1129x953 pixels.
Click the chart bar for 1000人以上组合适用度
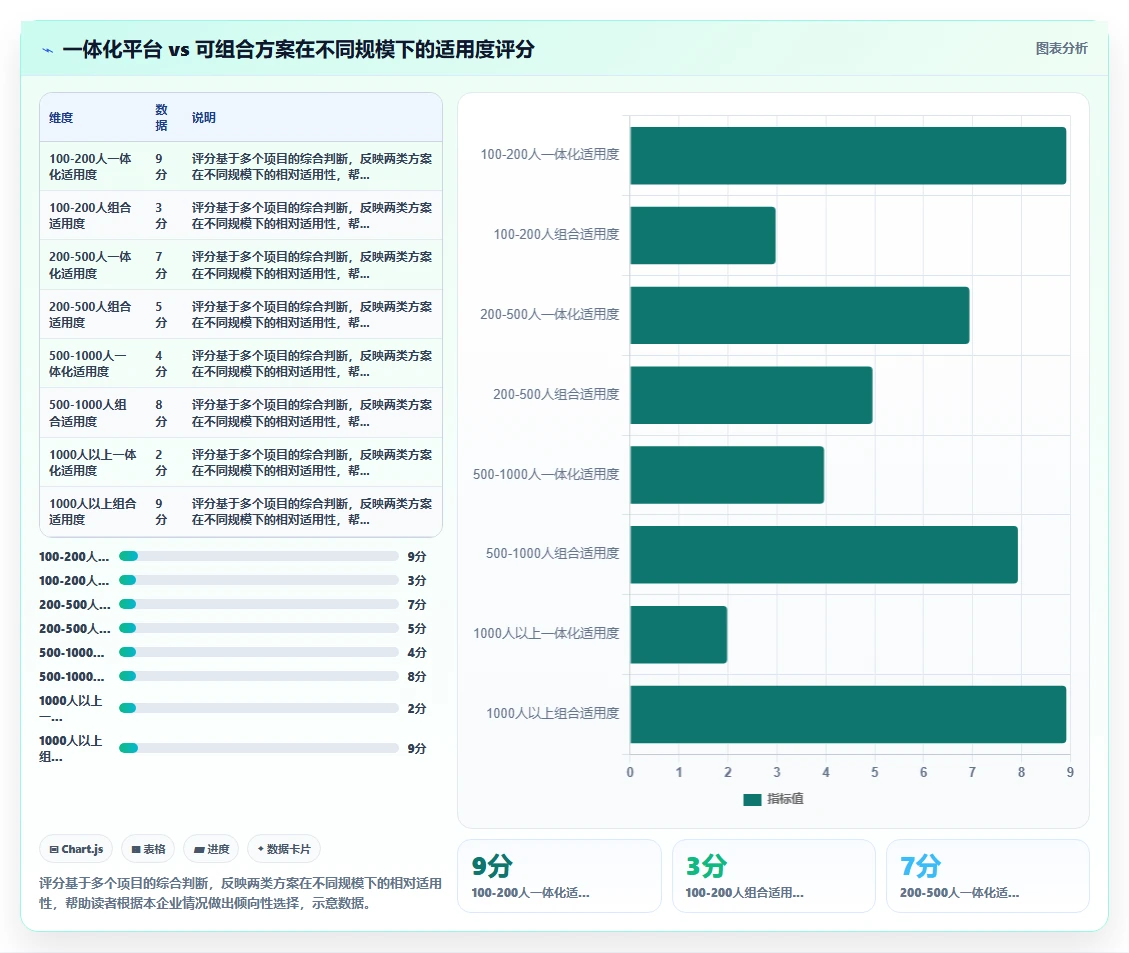point(848,715)
